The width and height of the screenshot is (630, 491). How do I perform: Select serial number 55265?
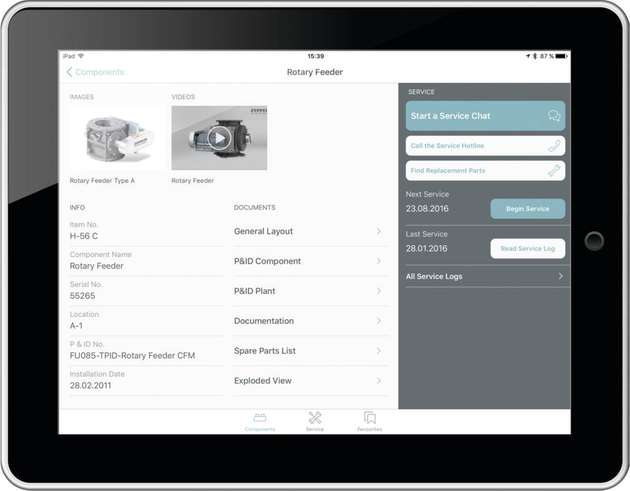tap(82, 296)
